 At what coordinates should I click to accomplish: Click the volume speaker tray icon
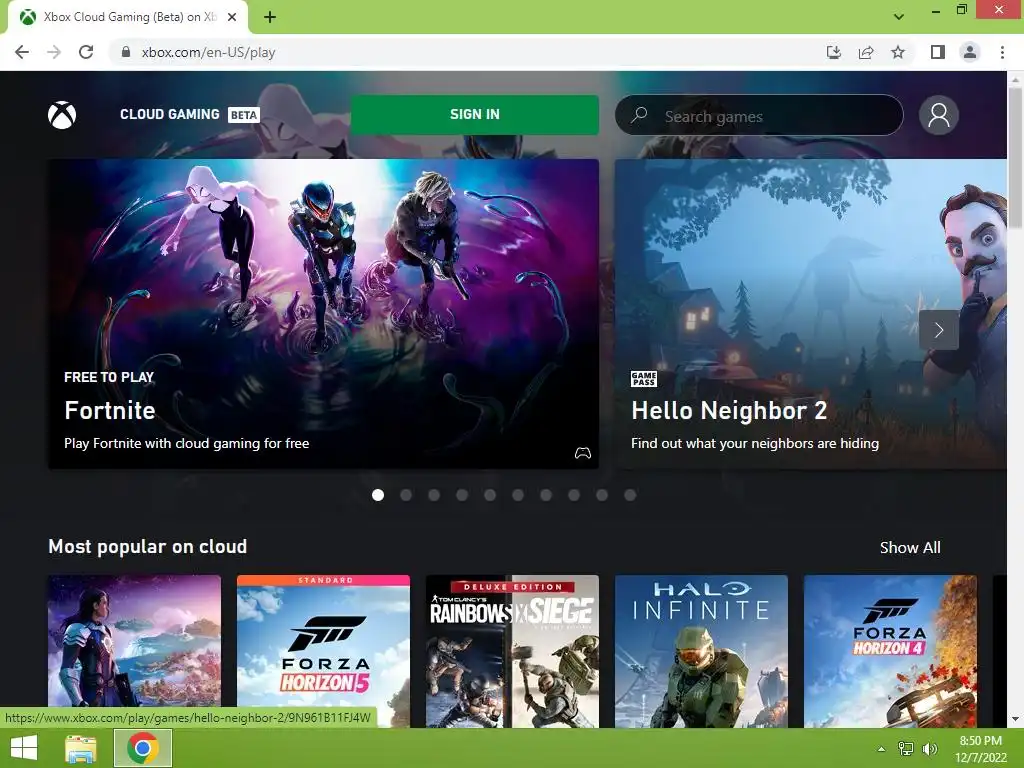tap(930, 748)
